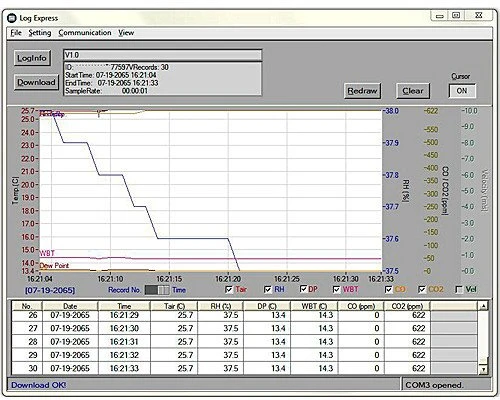Click the RH (%) column header
This screenshot has width=500, height=400.
(221, 306)
